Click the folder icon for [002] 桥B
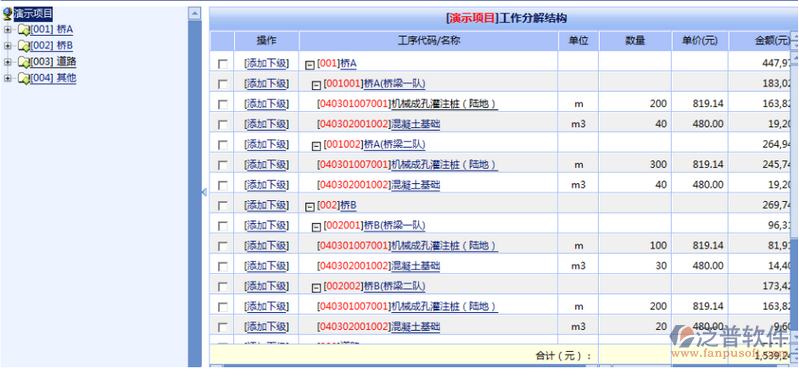The image size is (799, 369). (24, 46)
